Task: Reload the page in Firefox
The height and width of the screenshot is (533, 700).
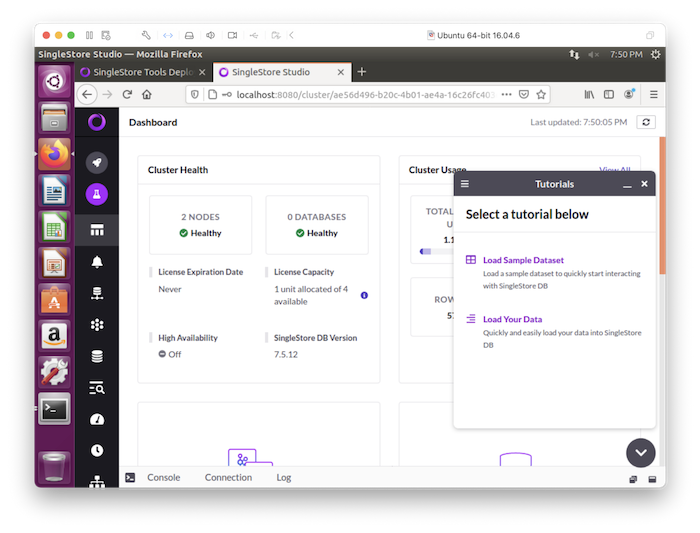Action: [127, 95]
